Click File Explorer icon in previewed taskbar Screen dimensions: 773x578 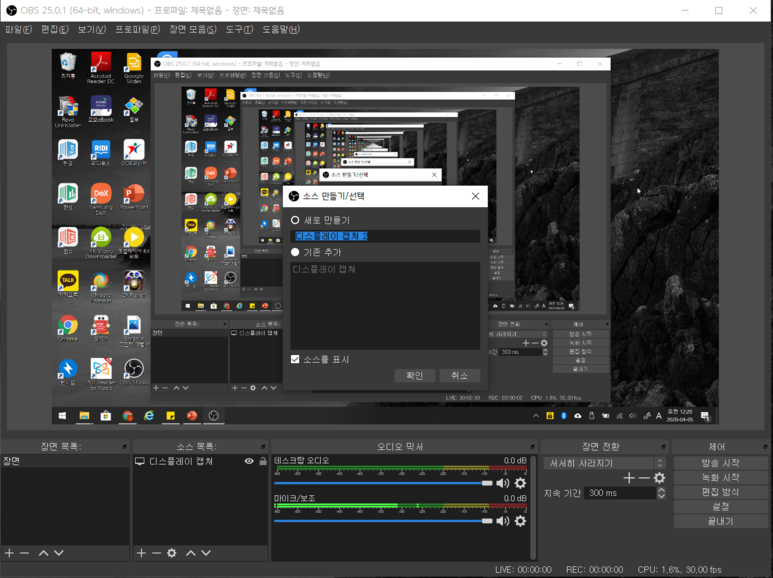click(x=84, y=416)
